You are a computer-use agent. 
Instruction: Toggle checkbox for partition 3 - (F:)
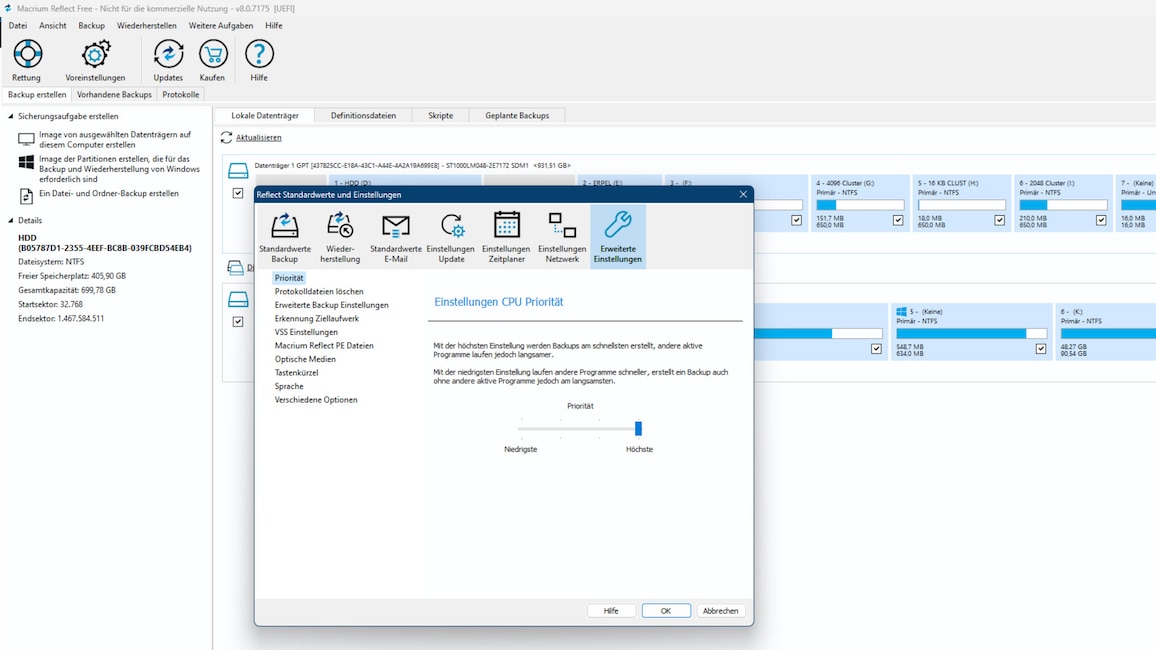coord(796,220)
